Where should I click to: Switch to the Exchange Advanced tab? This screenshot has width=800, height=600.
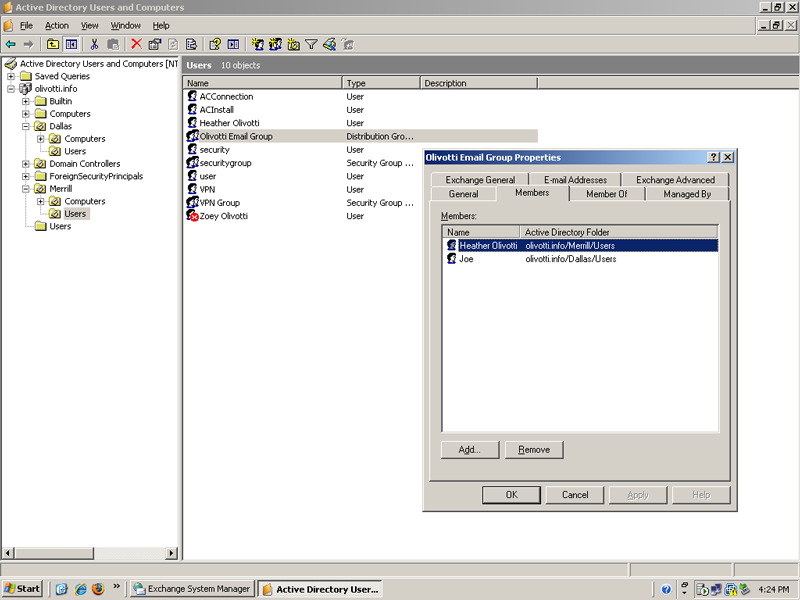[x=675, y=180]
